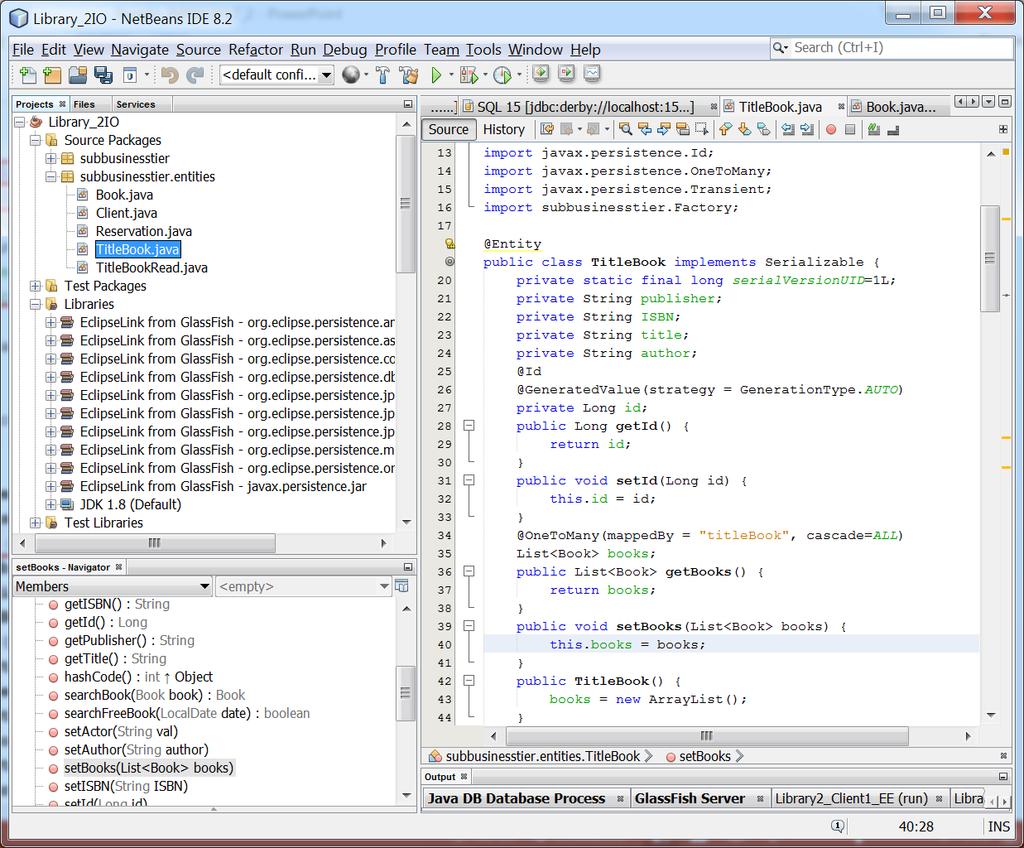The image size is (1024, 848).
Task: Click the Save All toolbar icon
Action: point(103,75)
